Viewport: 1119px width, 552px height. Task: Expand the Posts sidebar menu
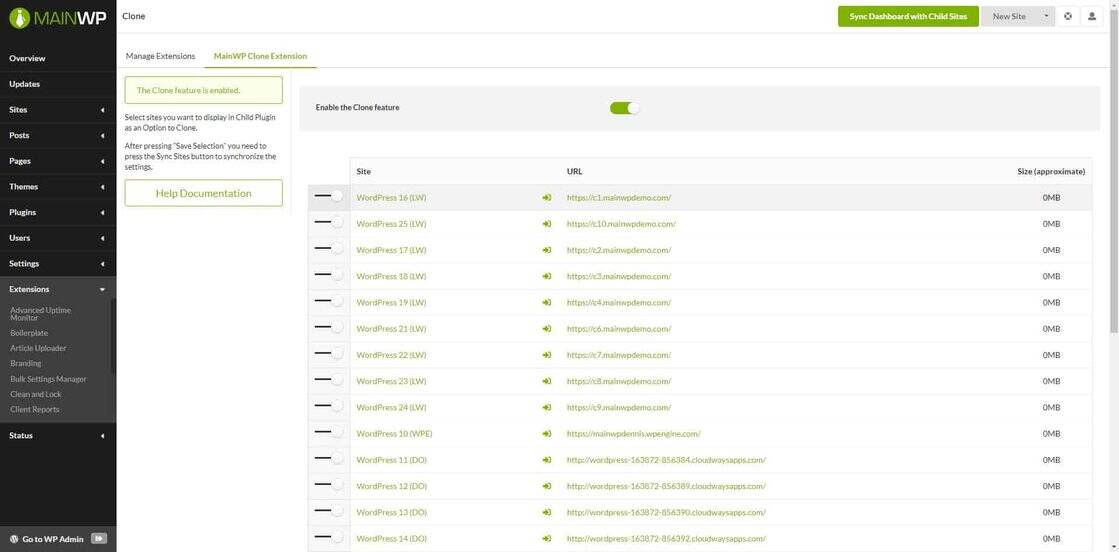58,136
